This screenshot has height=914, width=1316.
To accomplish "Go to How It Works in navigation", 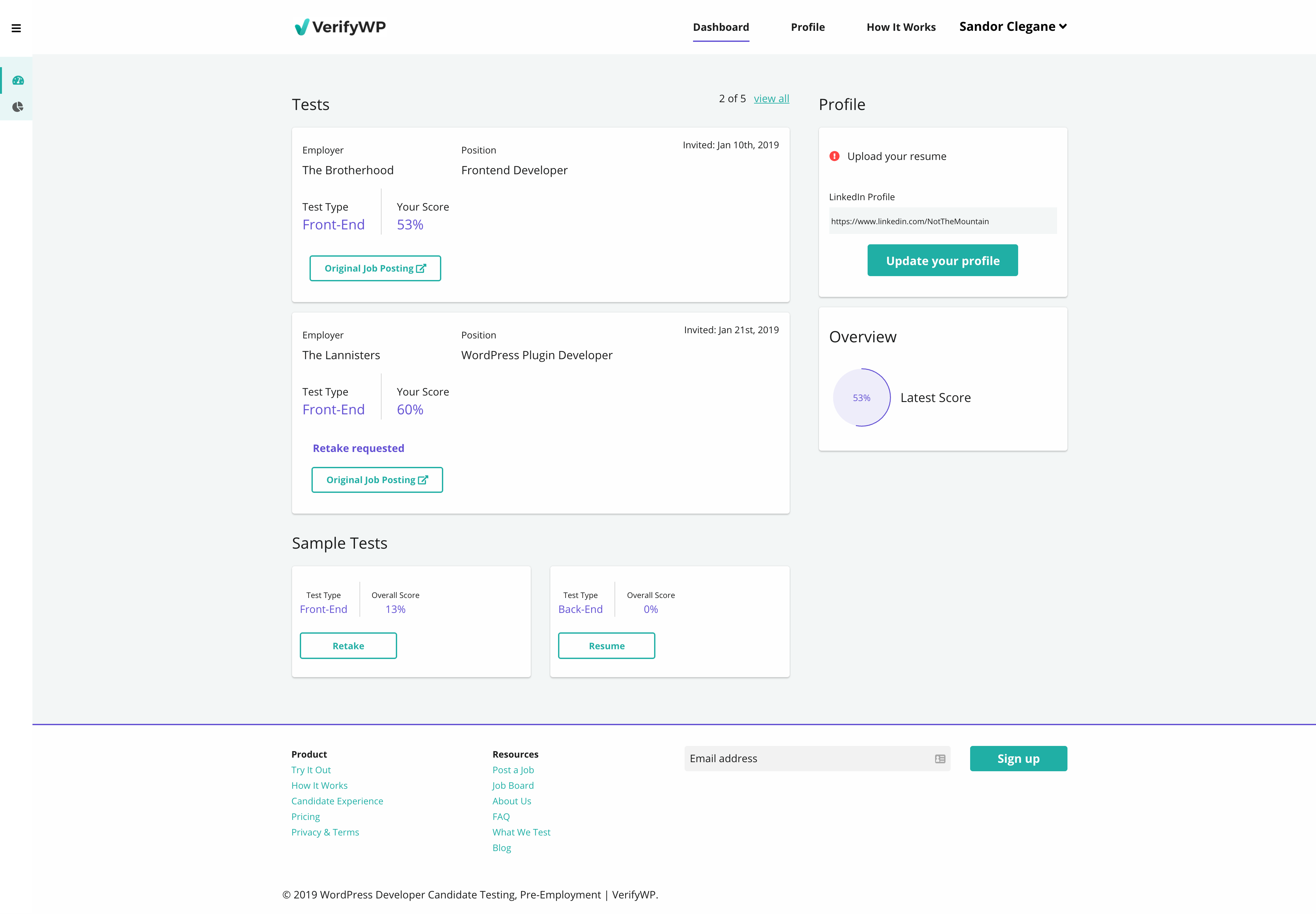I will 901,27.
